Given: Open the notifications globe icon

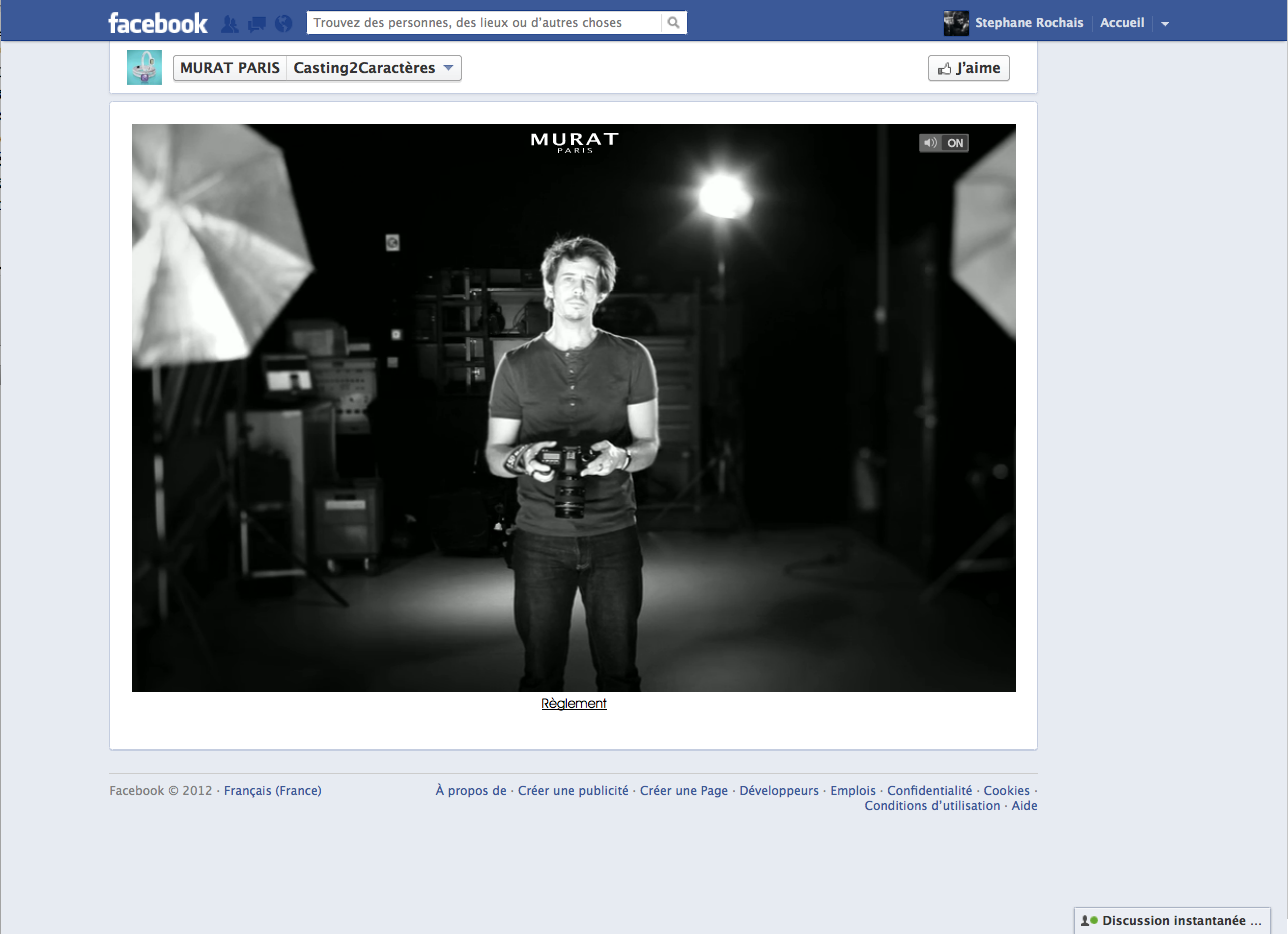Looking at the screenshot, I should pyautogui.click(x=283, y=23).
